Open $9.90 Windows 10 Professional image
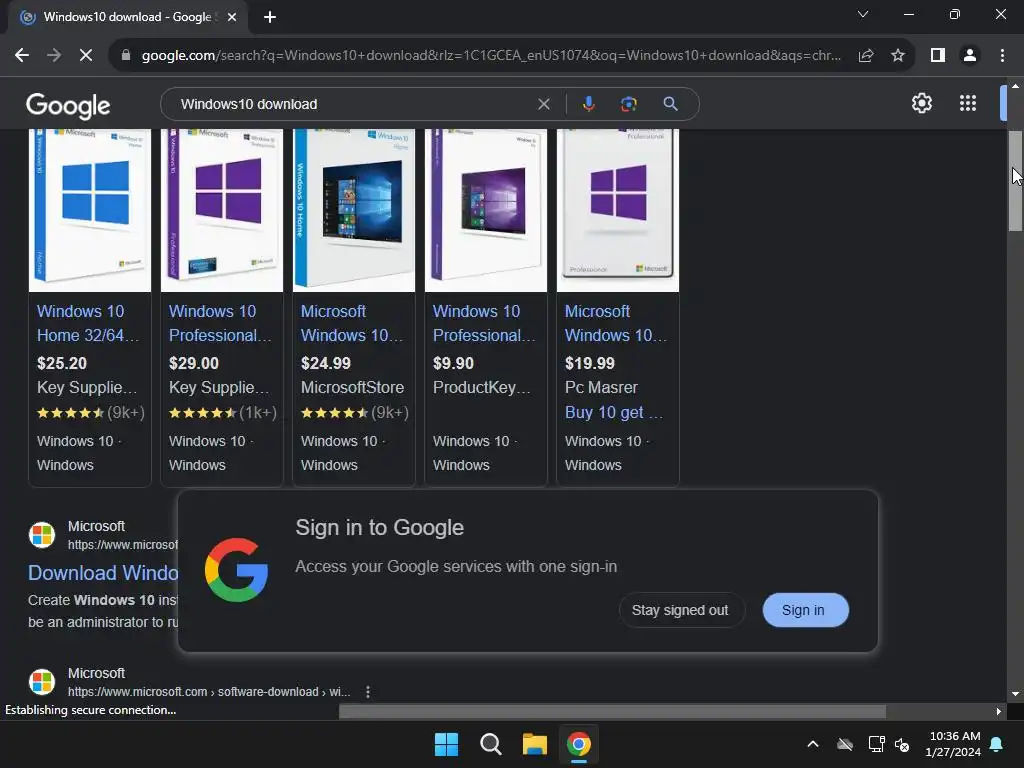The image size is (1024, 768). click(486, 210)
